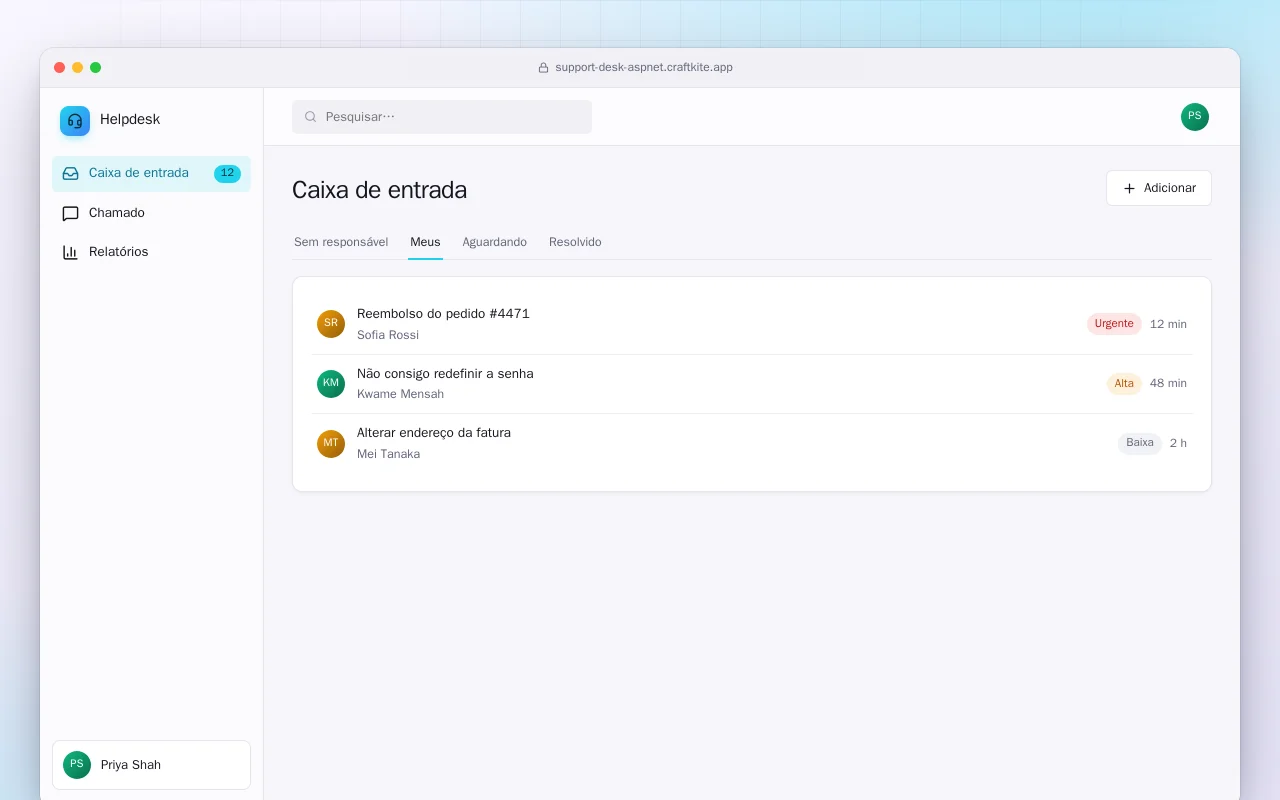Click the Helpdesk brand name
Viewport: 1280px width, 800px height.
coord(130,120)
